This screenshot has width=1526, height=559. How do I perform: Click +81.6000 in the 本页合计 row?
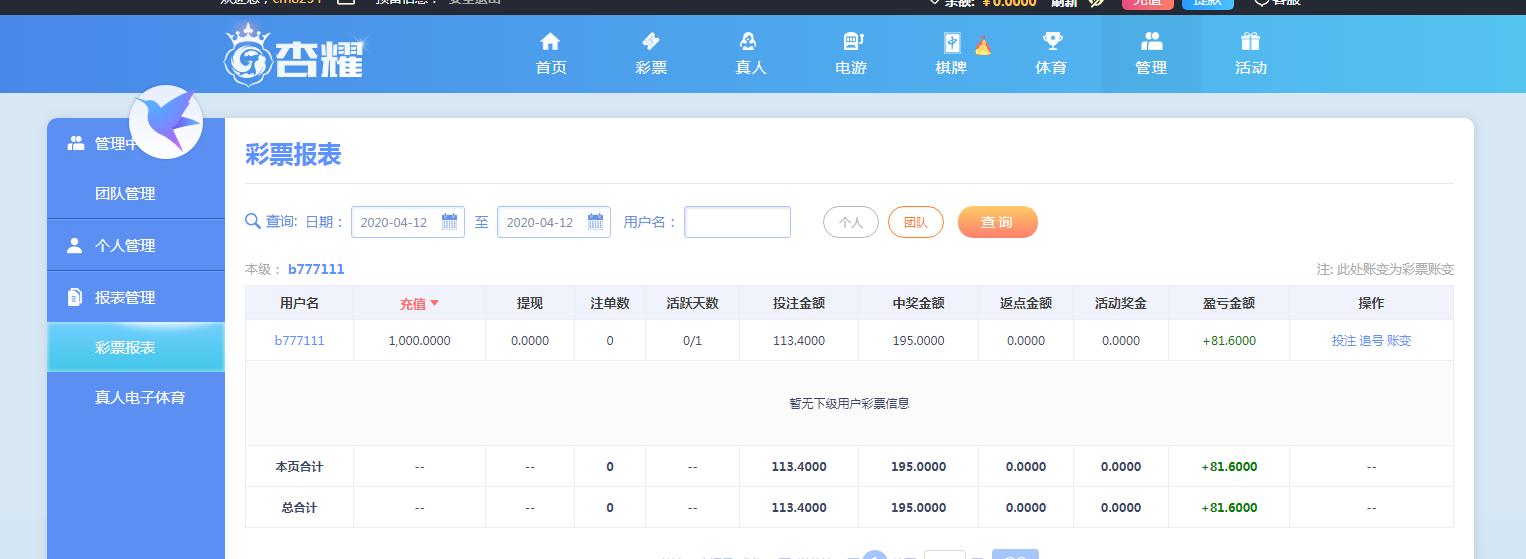(1229, 467)
